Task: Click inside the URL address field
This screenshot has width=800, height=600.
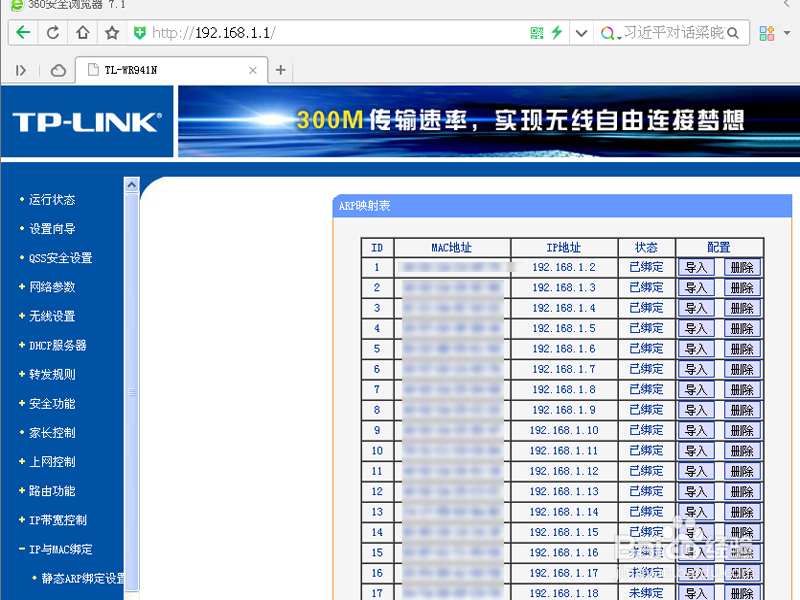Action: tap(300, 32)
